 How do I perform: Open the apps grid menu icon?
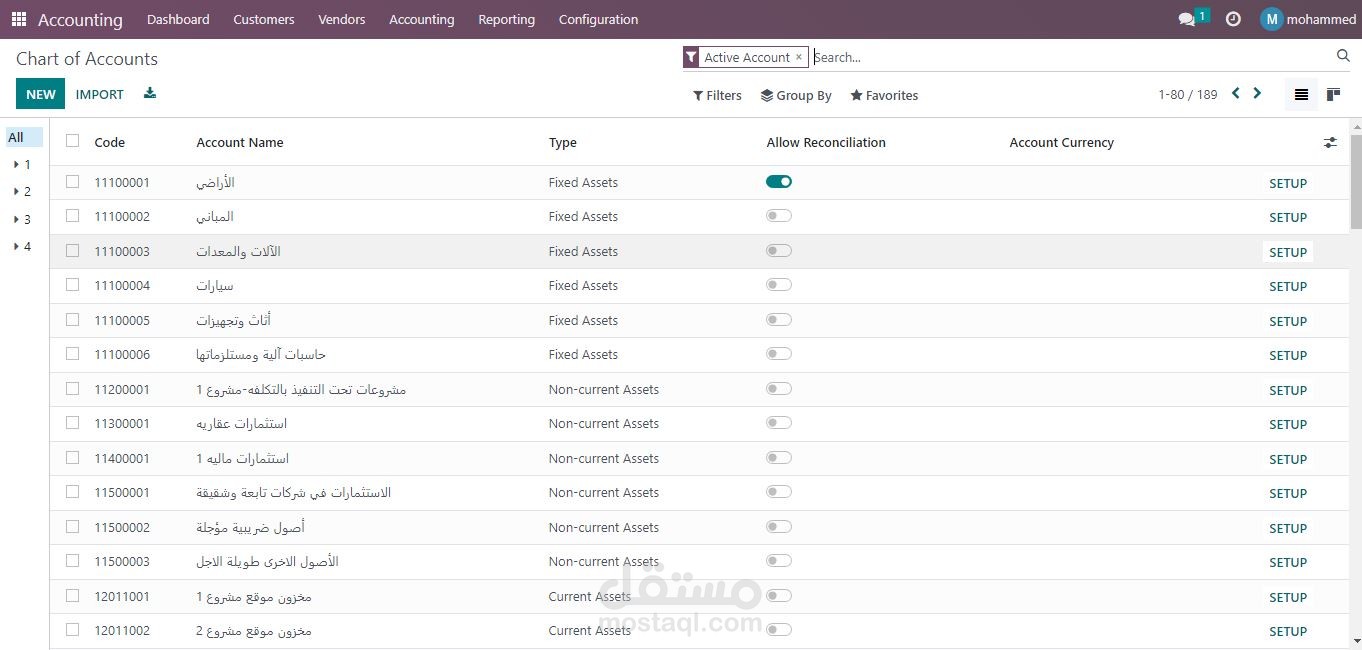click(19, 19)
